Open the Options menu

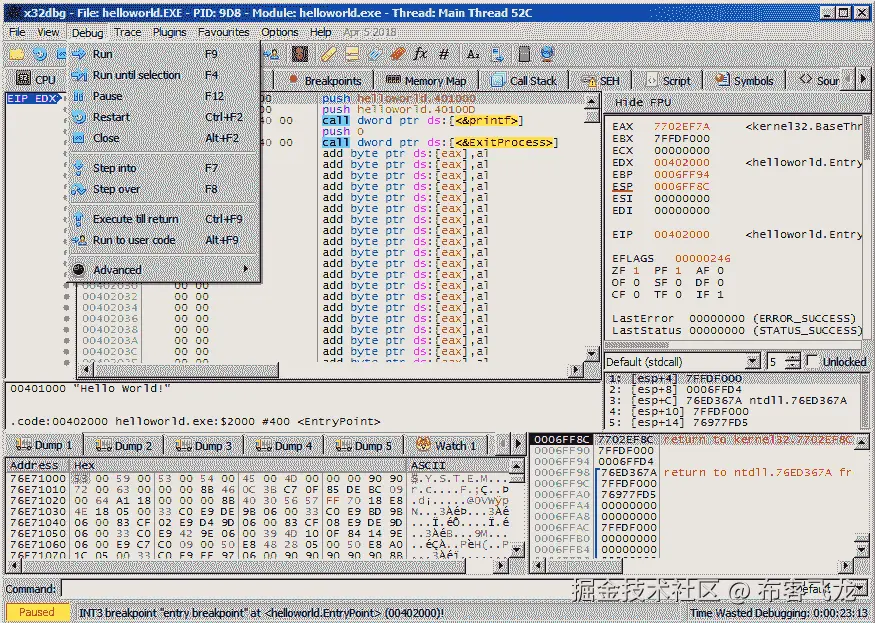pos(280,32)
